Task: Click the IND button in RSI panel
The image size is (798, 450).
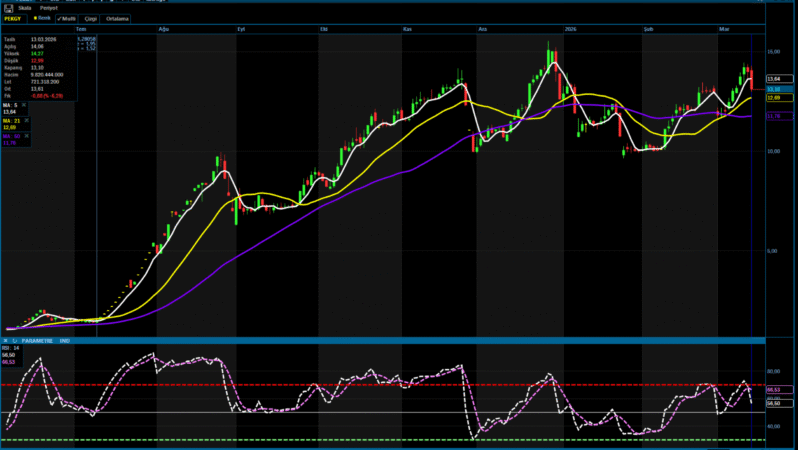Action: click(65, 341)
